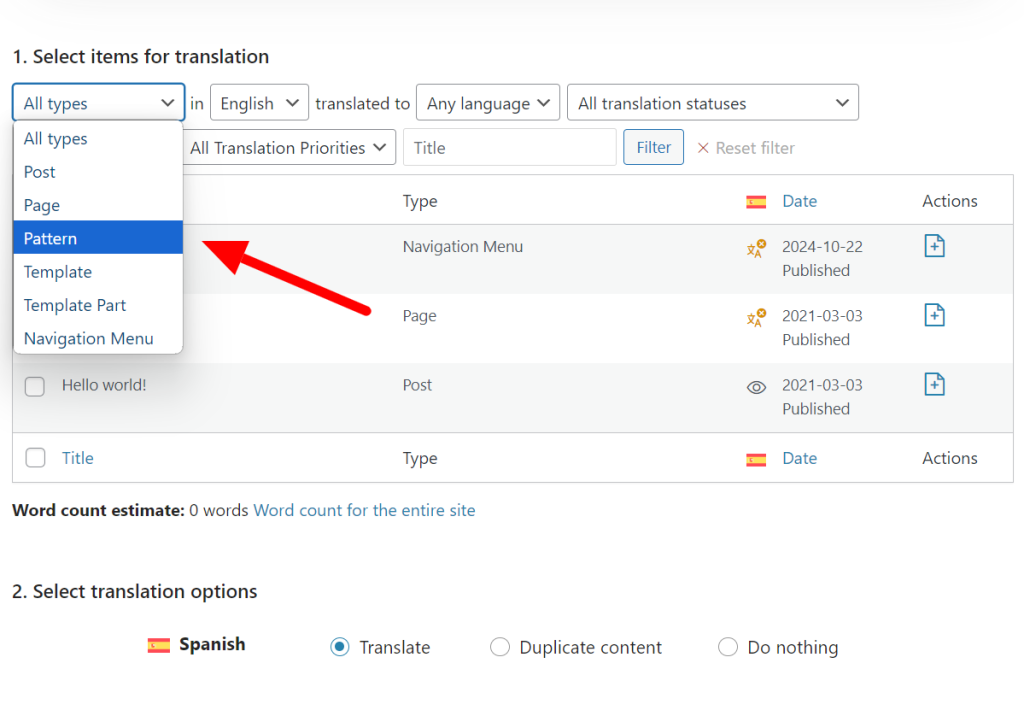Click the Filter button

coord(653,148)
